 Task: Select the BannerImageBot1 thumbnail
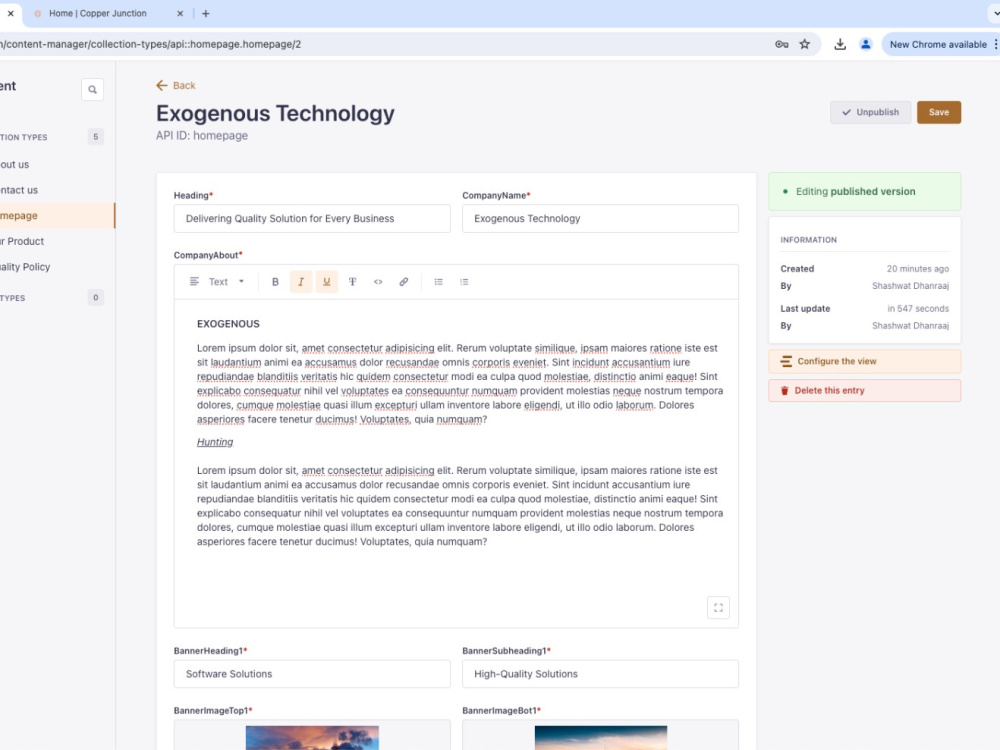pyautogui.click(x=601, y=738)
